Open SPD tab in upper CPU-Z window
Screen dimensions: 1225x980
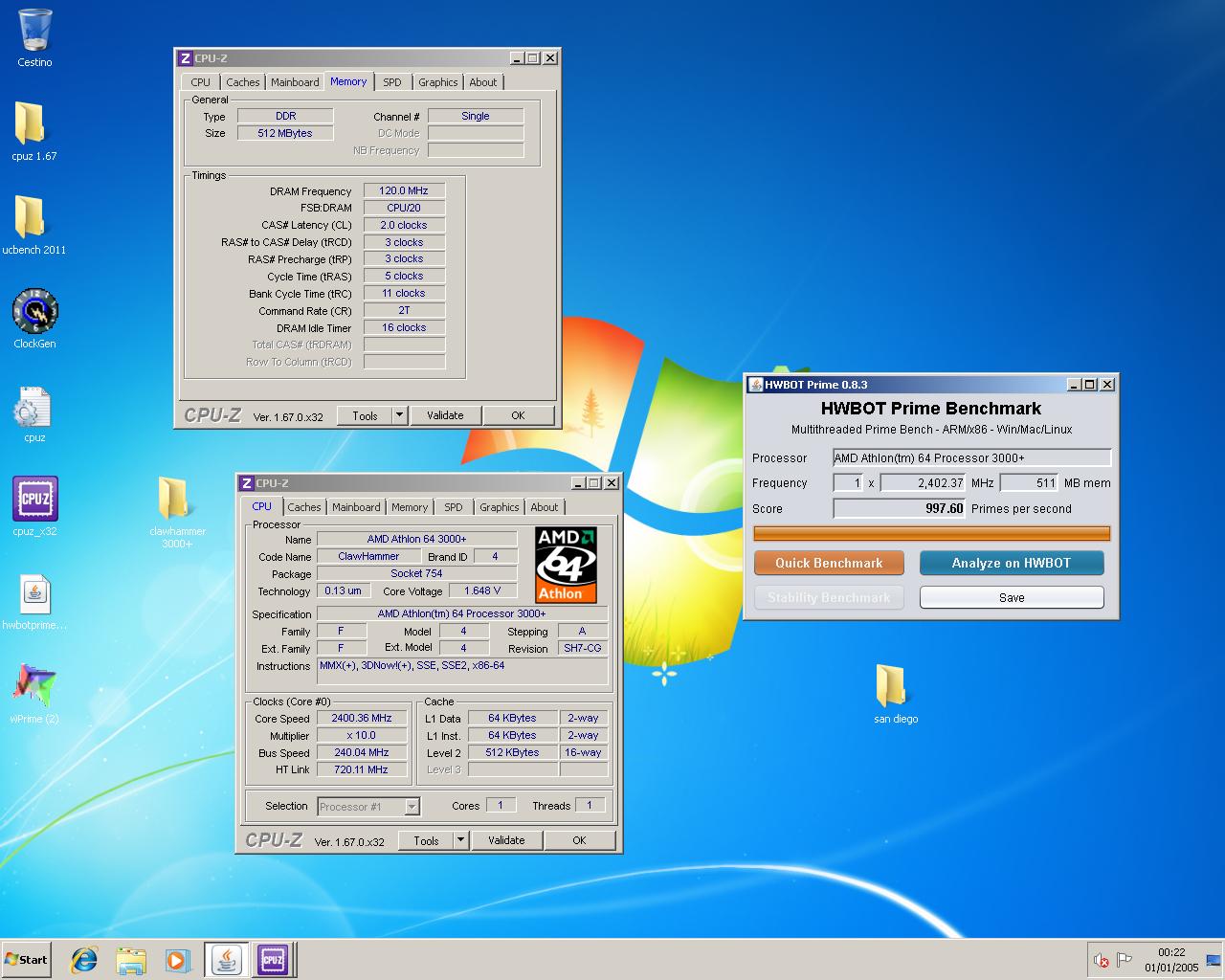(392, 82)
